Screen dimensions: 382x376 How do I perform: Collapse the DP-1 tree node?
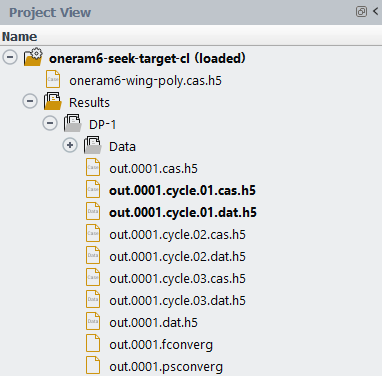(50, 123)
